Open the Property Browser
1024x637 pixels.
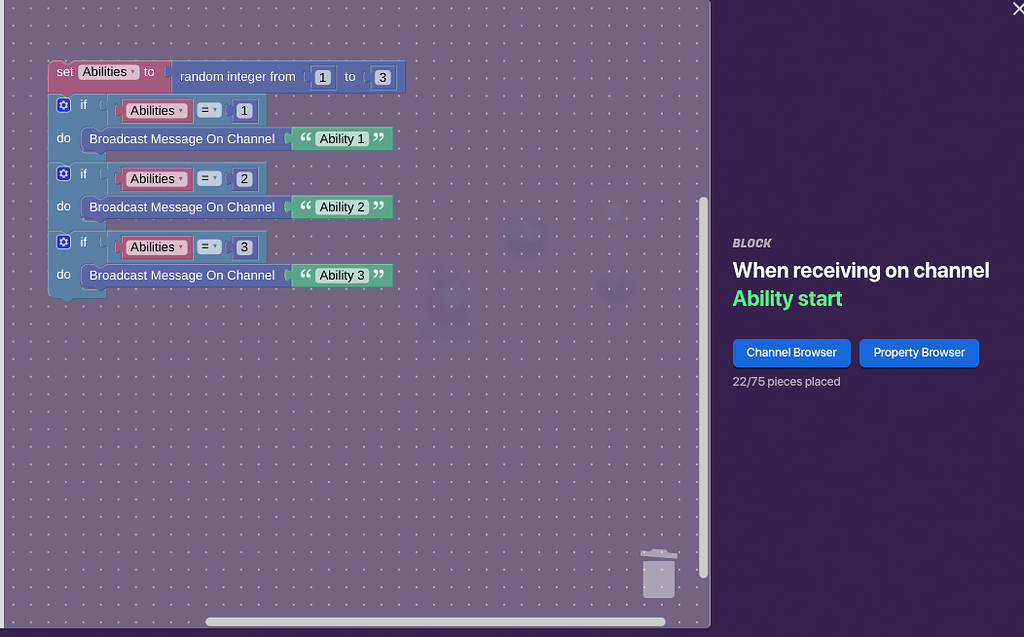coord(918,353)
